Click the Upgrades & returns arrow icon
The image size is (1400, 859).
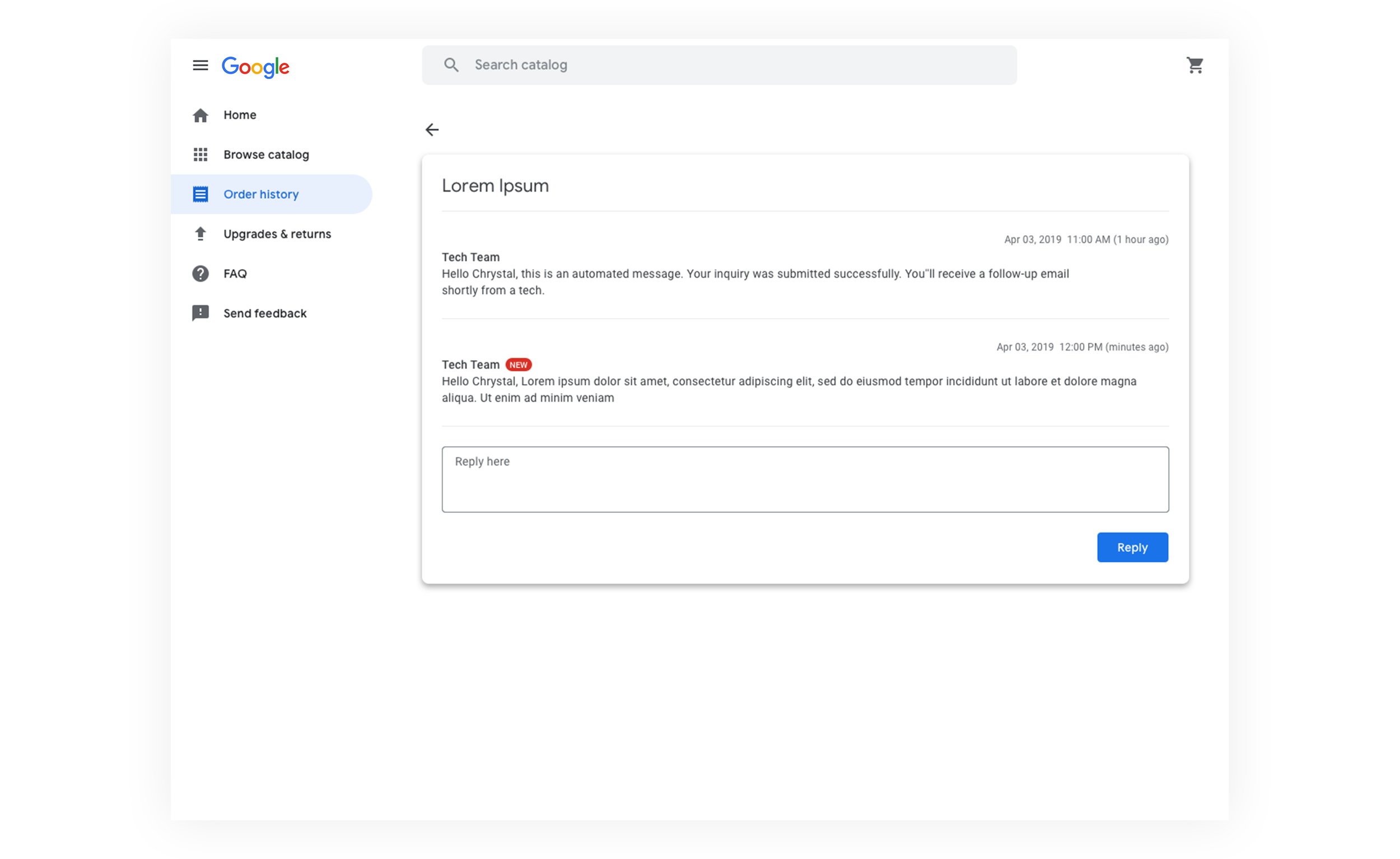(200, 234)
